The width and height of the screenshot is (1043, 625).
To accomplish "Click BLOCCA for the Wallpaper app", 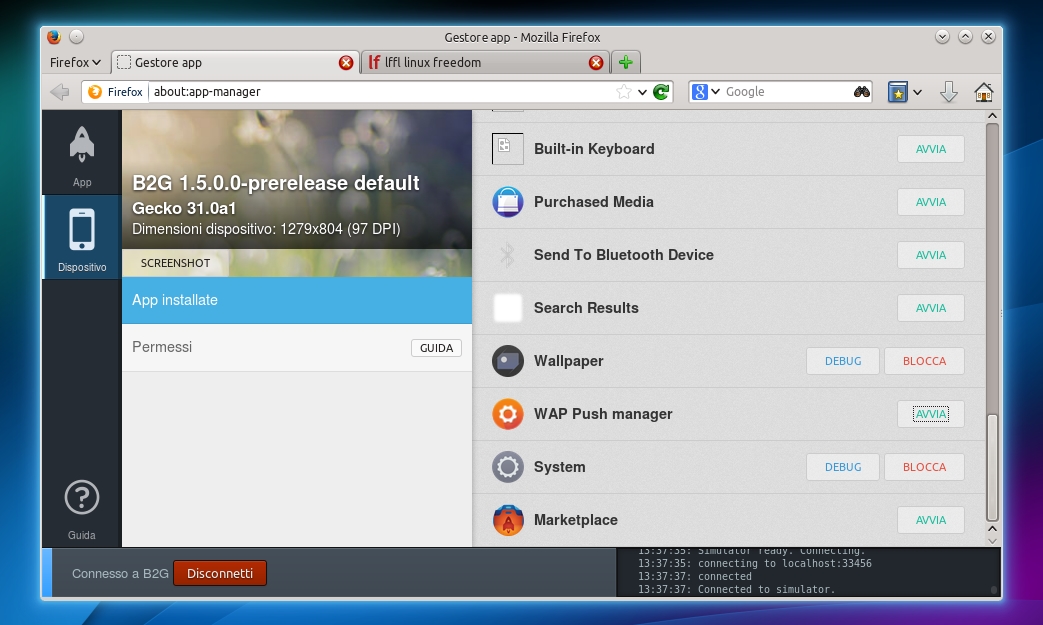I will [x=924, y=361].
